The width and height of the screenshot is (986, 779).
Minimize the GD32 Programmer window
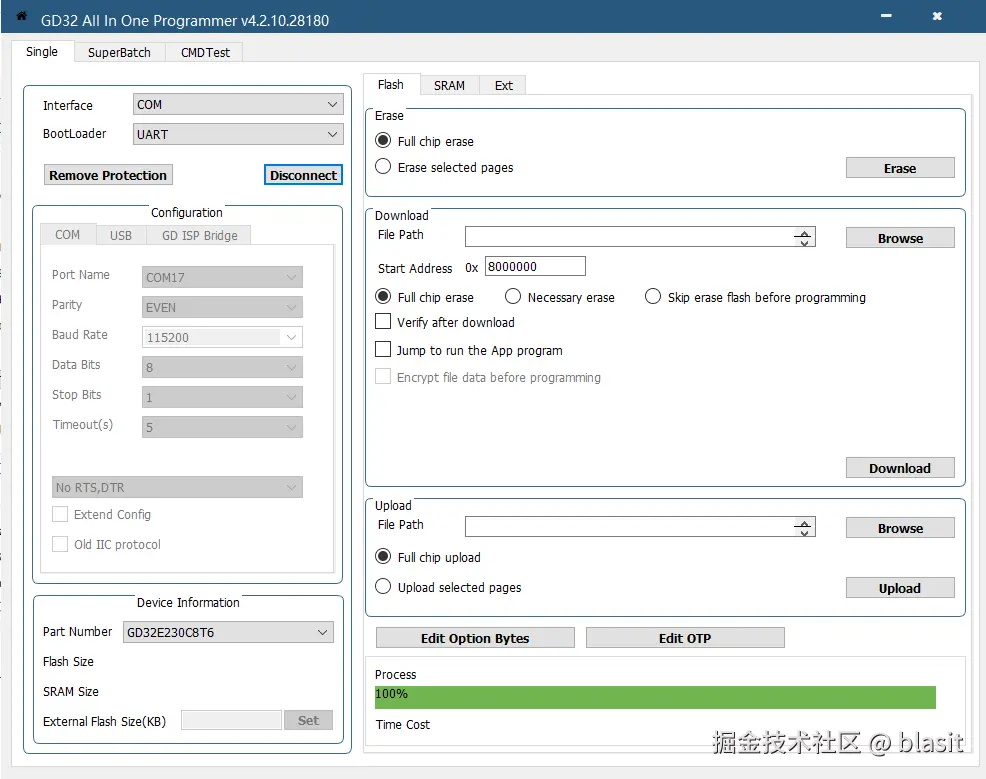tap(886, 16)
